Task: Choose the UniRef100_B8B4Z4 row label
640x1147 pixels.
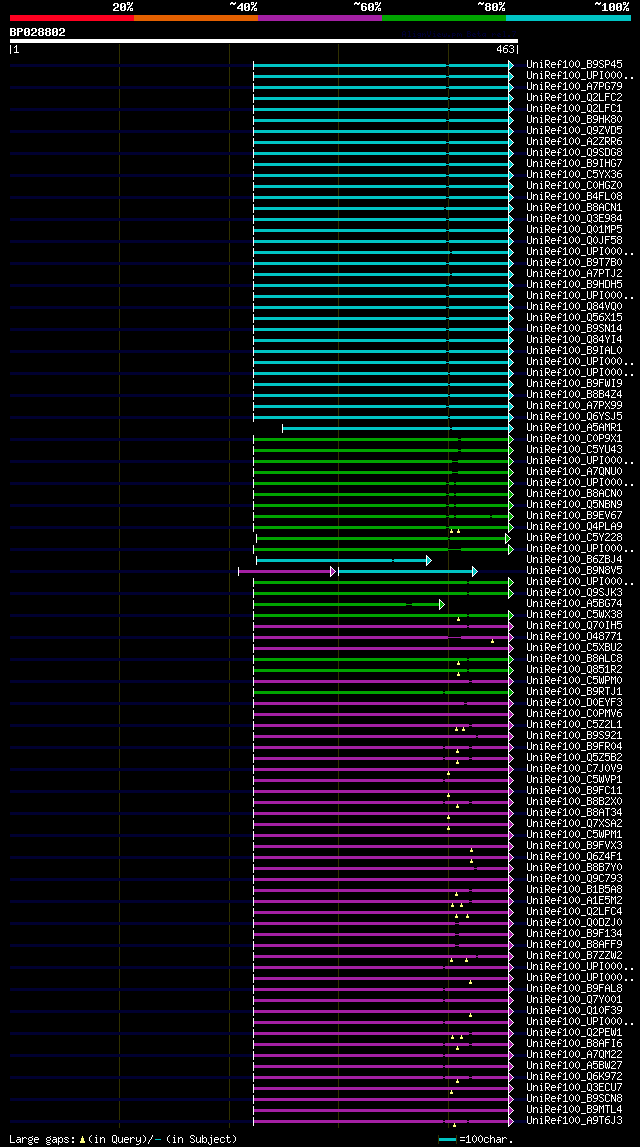Action: [x=574, y=394]
